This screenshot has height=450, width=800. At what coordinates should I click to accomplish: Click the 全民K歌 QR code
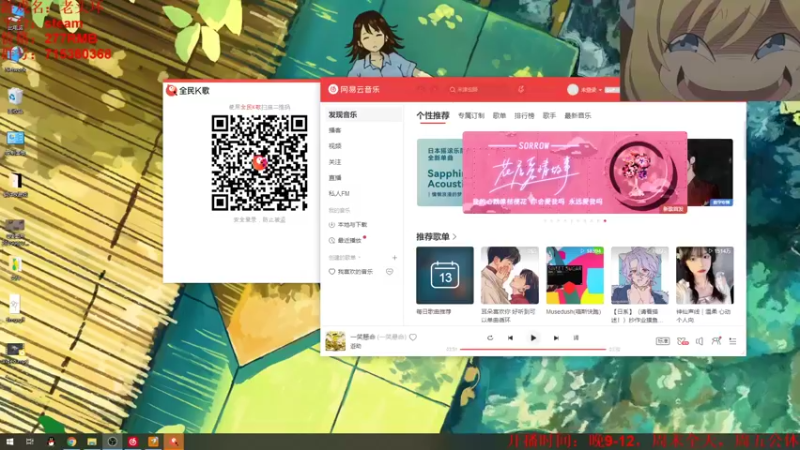(x=259, y=163)
